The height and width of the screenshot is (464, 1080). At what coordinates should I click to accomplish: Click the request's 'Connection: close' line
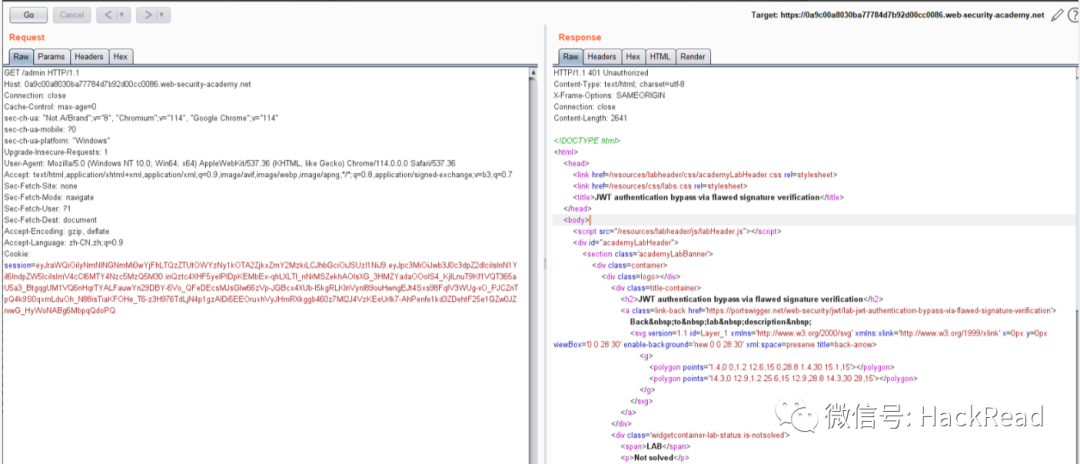35,95
